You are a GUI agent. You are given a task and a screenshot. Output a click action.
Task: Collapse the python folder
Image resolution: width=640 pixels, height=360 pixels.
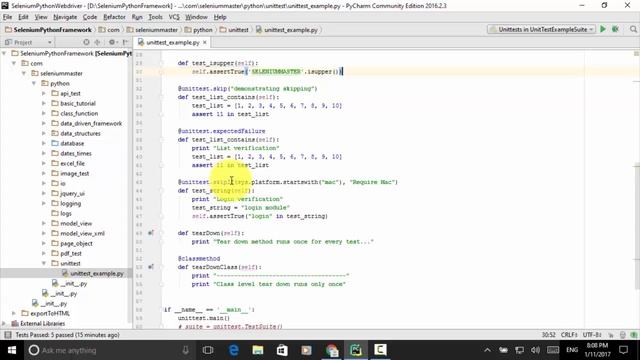coord(34,83)
